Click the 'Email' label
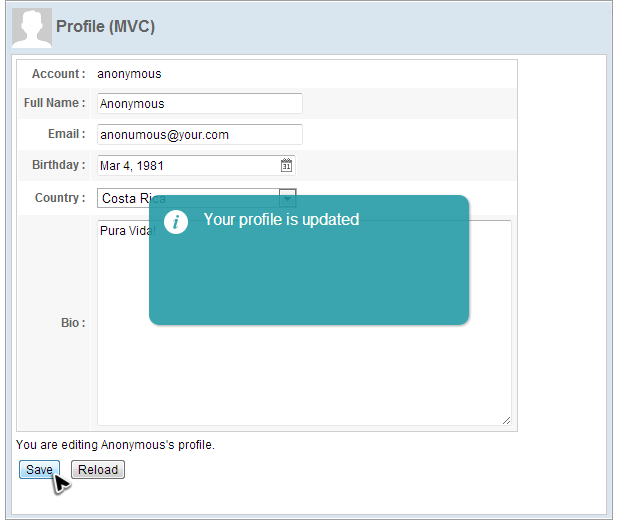Screen dimensions: 618x520 pyautogui.click(x=66, y=134)
